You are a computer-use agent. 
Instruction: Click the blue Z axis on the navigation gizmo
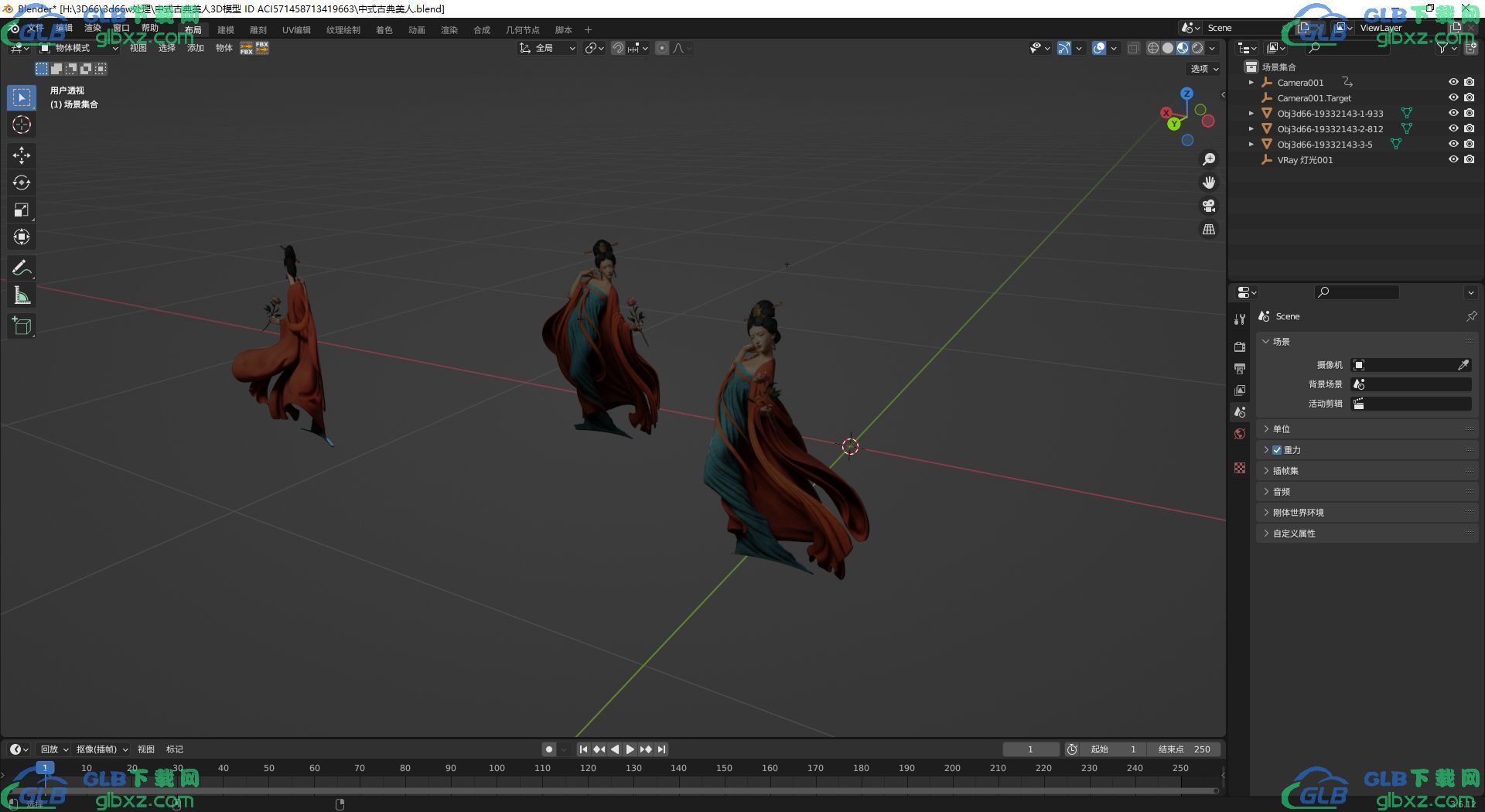pyautogui.click(x=1186, y=94)
